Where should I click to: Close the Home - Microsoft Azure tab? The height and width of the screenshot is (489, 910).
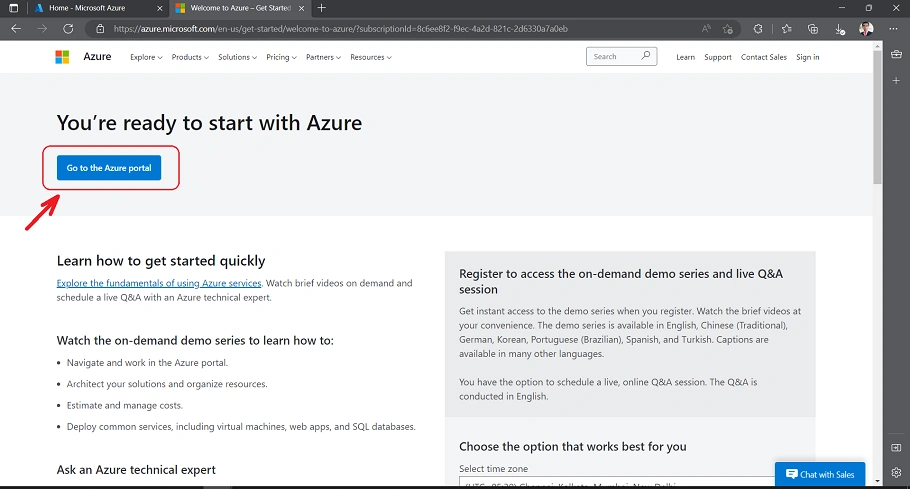point(160,8)
